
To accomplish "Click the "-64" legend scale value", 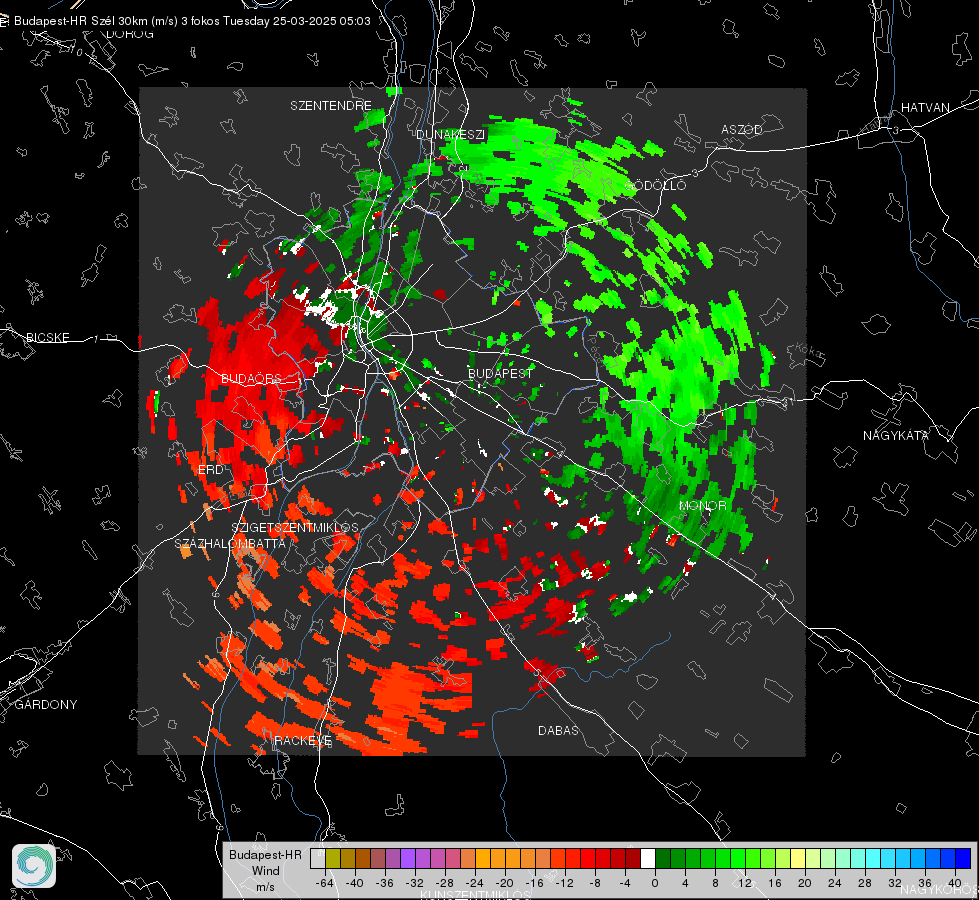I will point(325,883).
